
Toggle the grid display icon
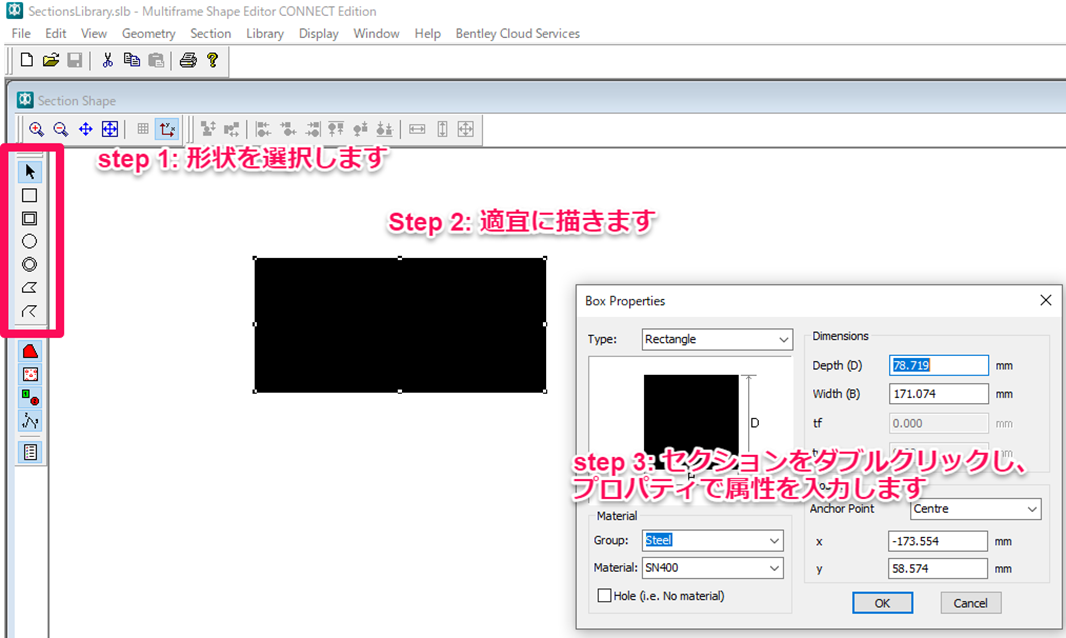point(143,129)
